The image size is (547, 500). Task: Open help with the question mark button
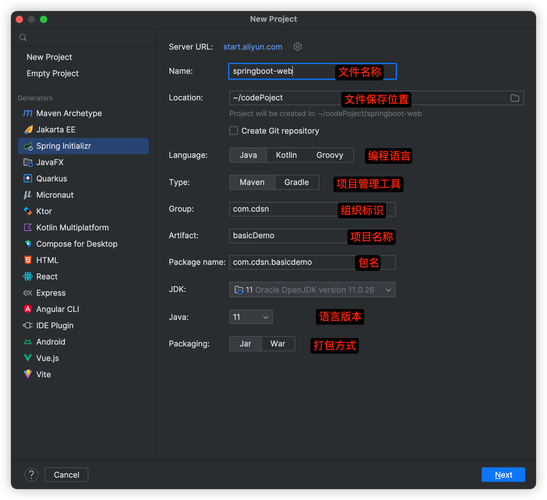(31, 475)
